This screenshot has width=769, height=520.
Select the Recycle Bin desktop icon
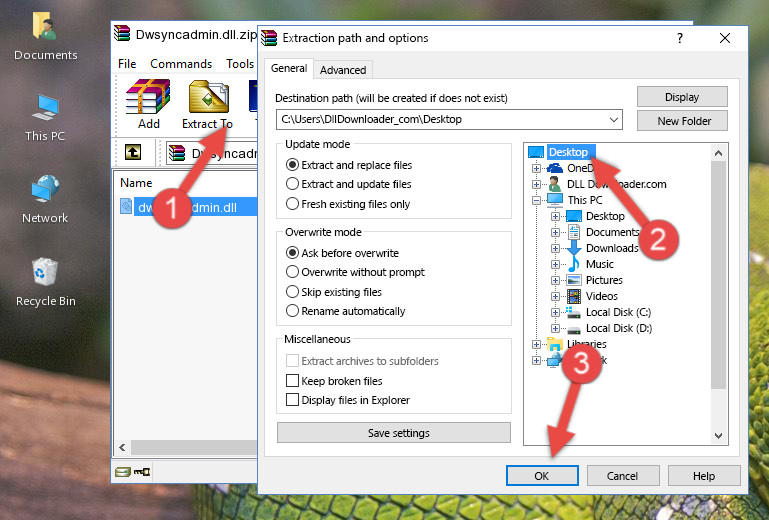point(45,282)
